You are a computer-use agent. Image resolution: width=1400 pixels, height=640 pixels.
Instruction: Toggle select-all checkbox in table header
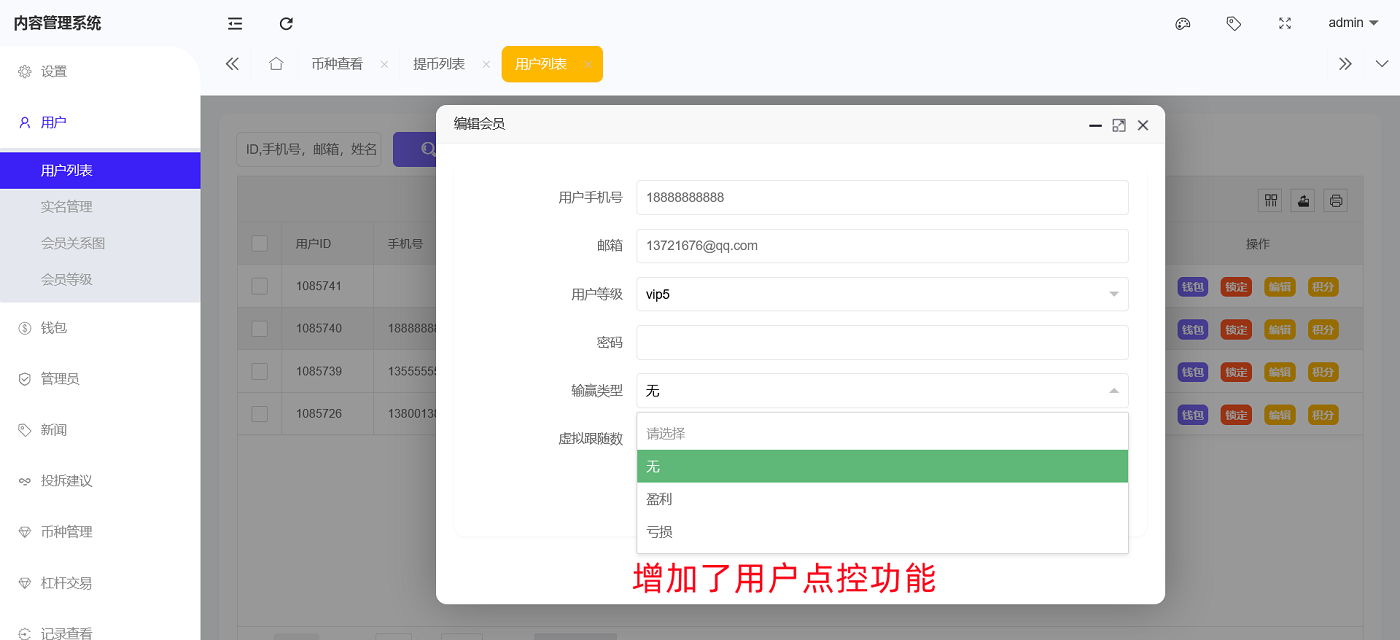pos(260,243)
